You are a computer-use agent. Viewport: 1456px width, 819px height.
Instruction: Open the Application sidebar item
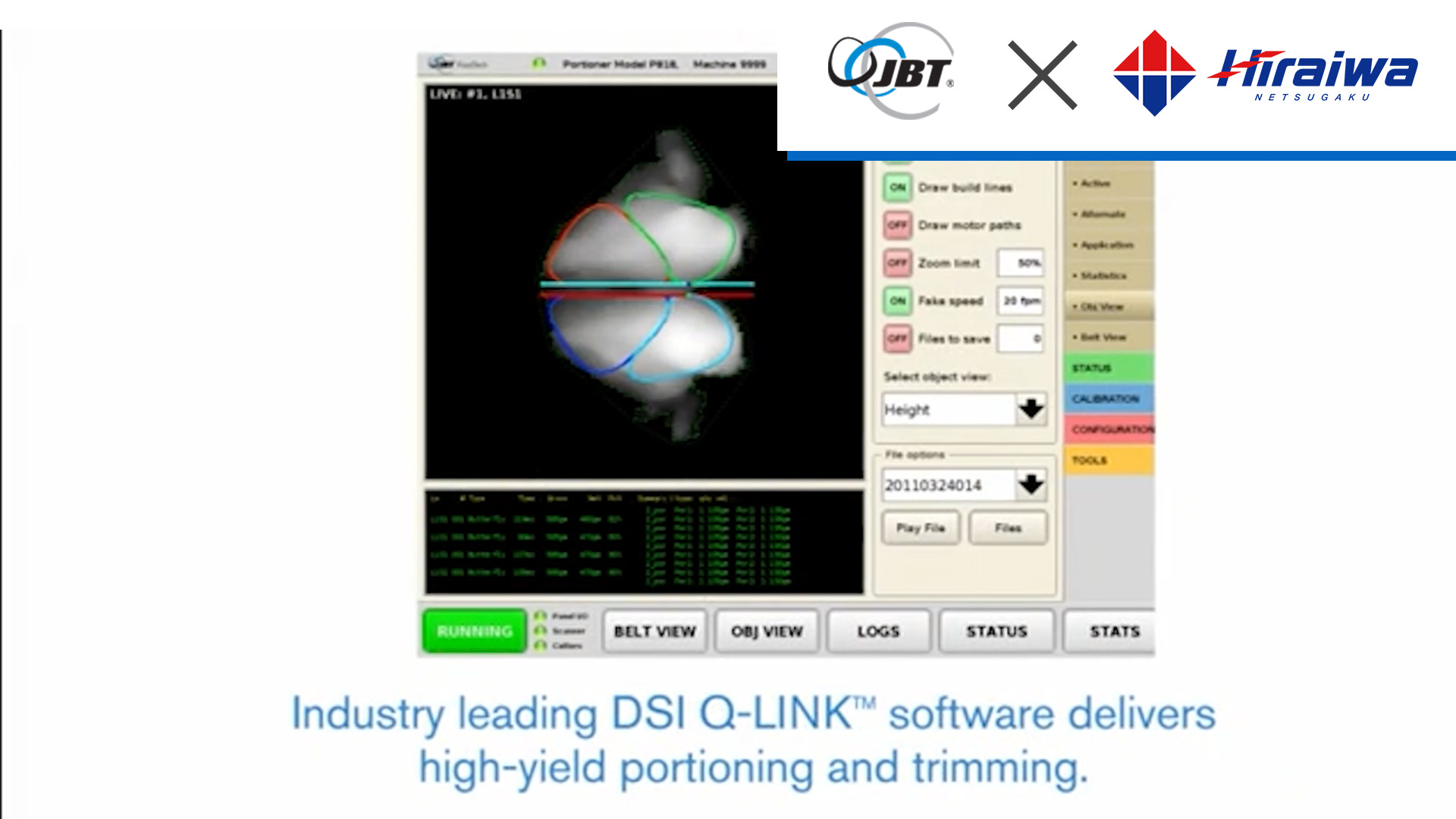[x=1109, y=245]
